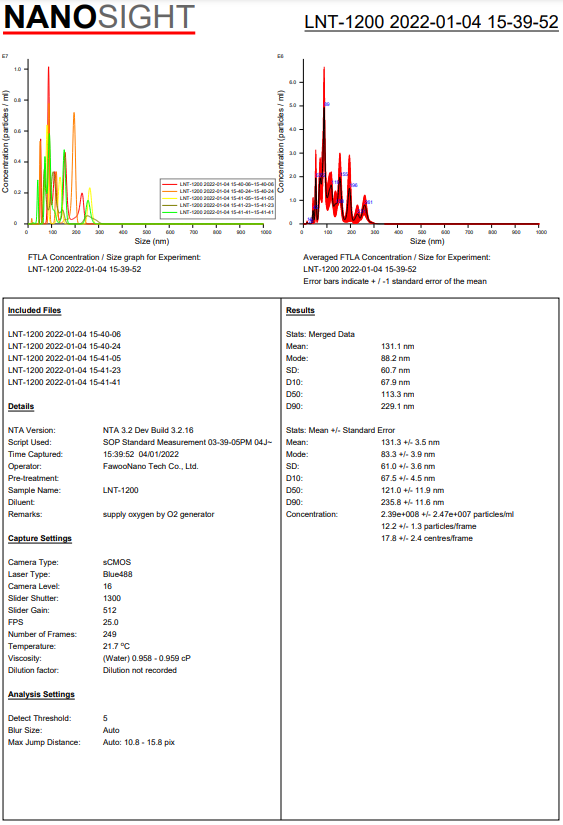Click the merged SD value '60.7 nm'
The height and width of the screenshot is (825, 563).
tap(396, 370)
